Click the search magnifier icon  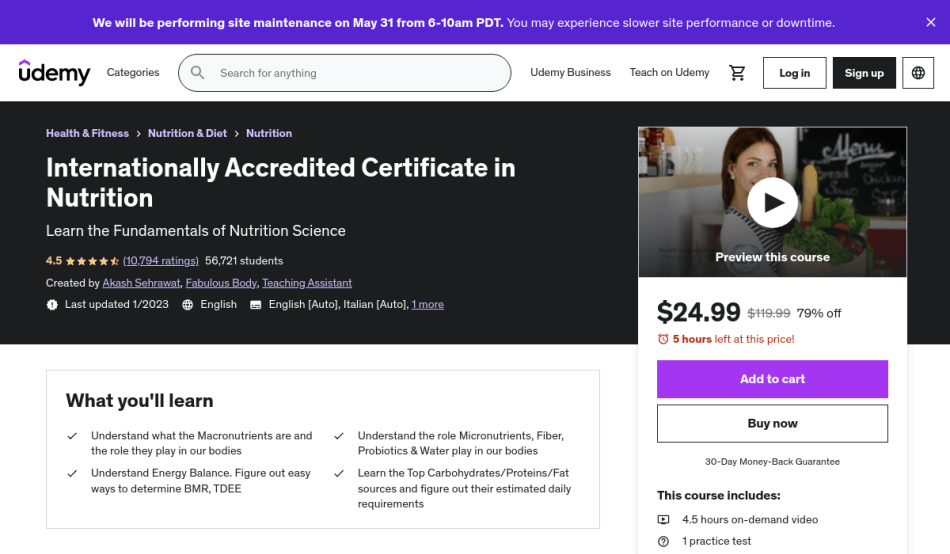click(198, 73)
